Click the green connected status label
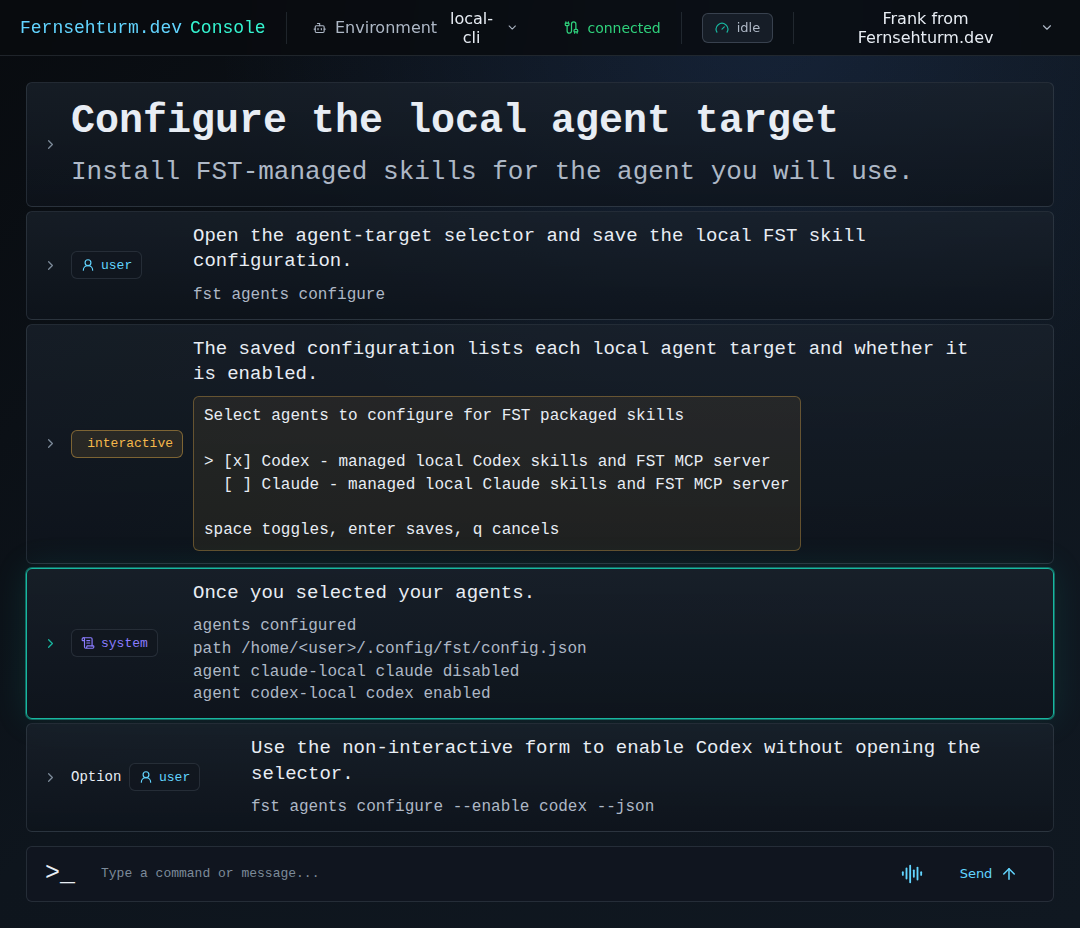The width and height of the screenshot is (1080, 928). 623,28
